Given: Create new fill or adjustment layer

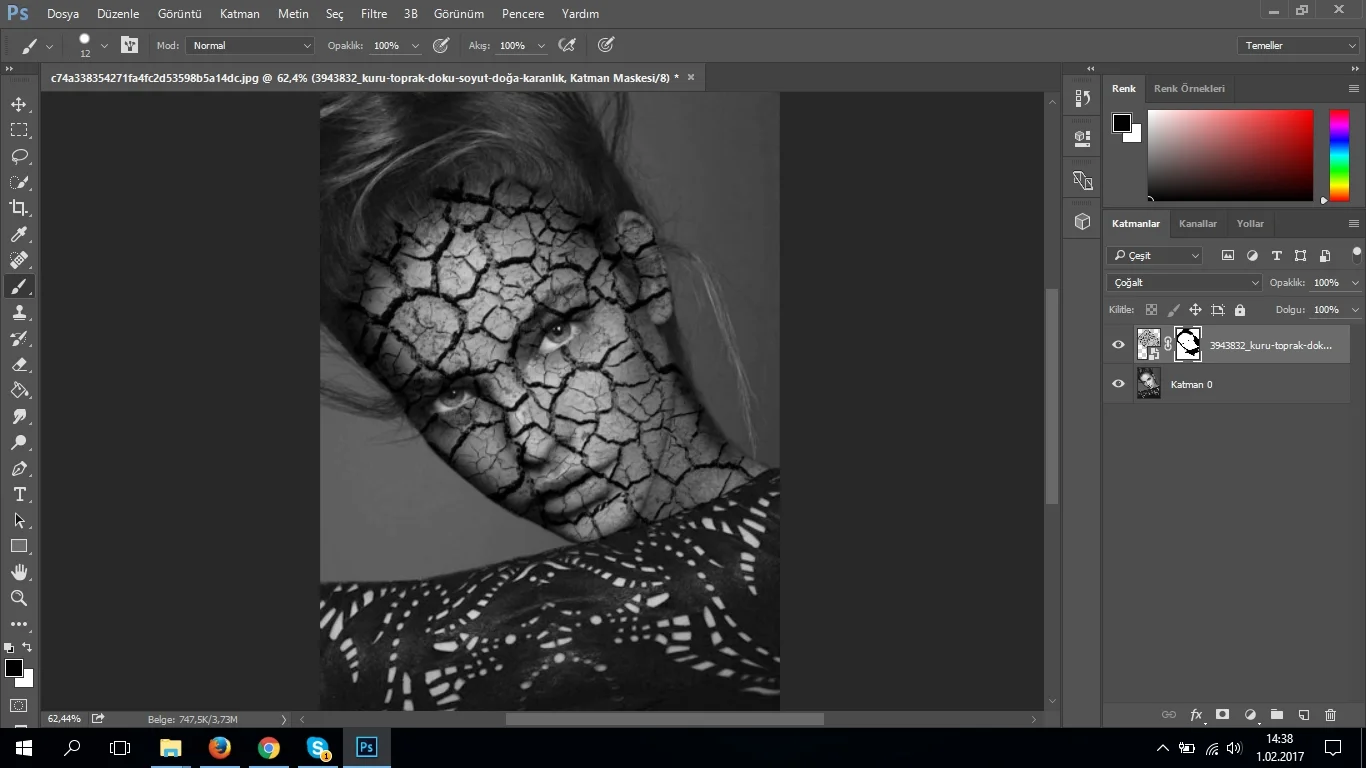Looking at the screenshot, I should click(x=1250, y=715).
